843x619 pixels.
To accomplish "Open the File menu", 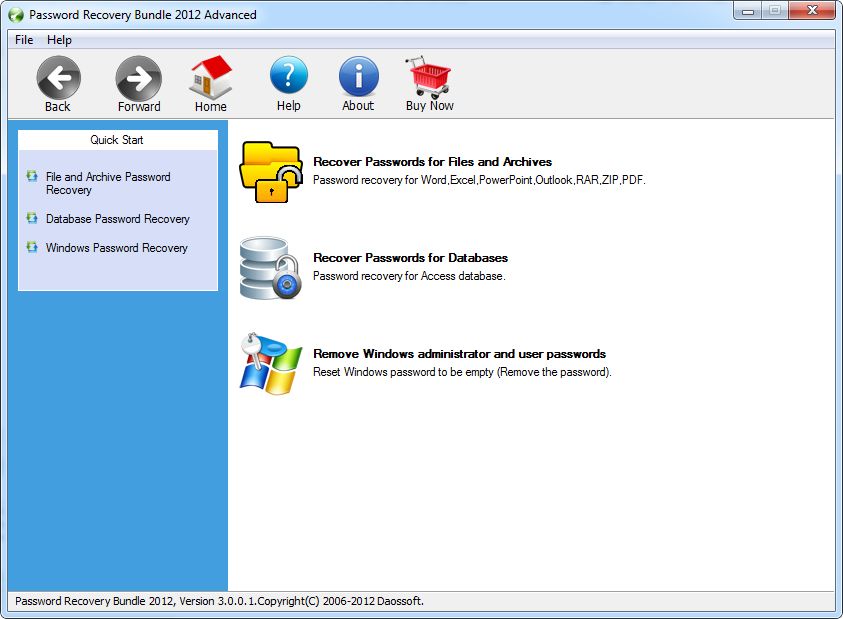I will (x=24, y=40).
